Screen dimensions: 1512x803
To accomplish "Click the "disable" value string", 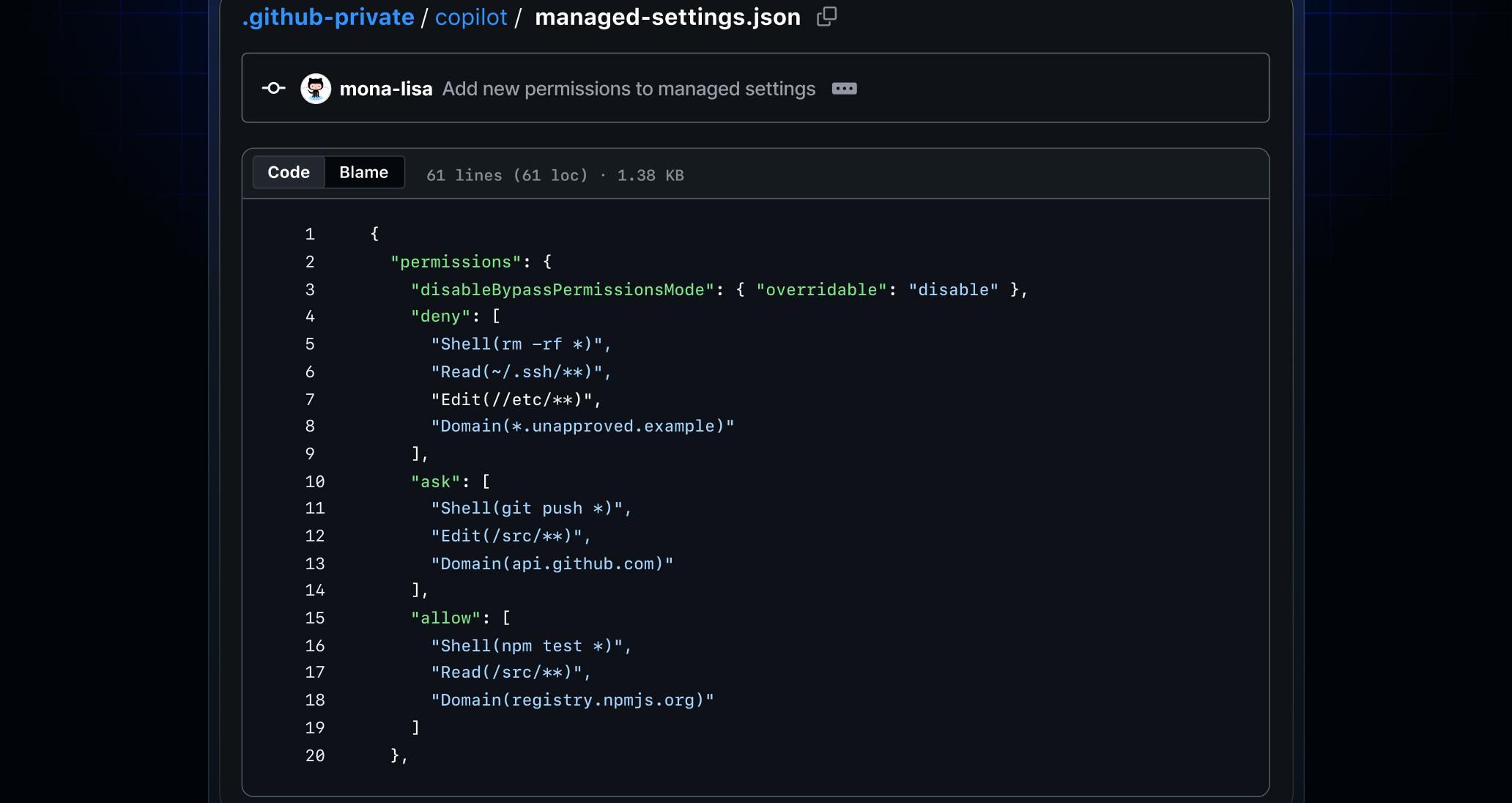I will point(954,289).
